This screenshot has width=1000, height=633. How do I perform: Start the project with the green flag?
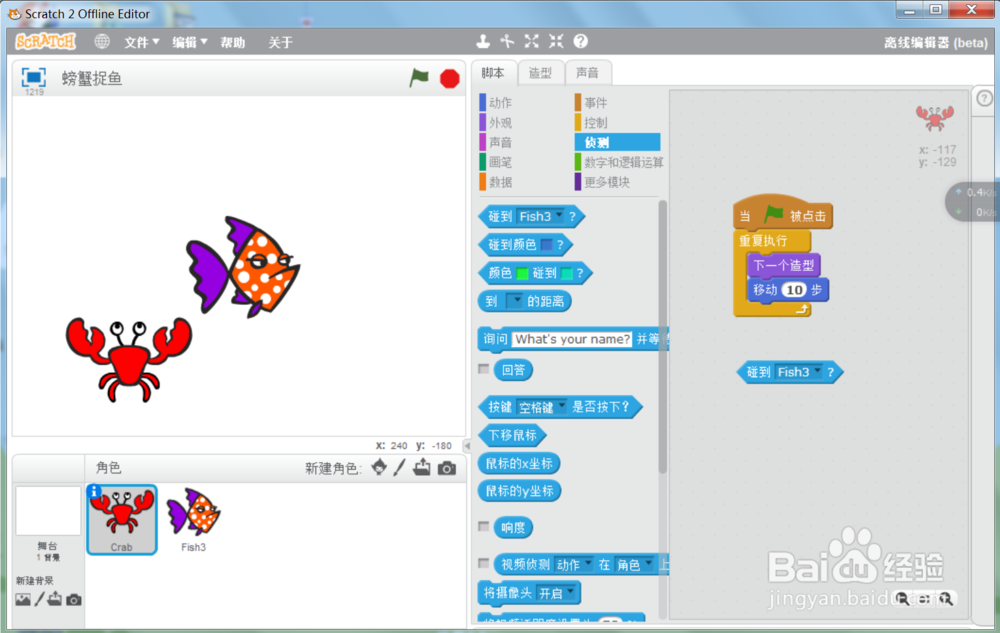[x=420, y=78]
